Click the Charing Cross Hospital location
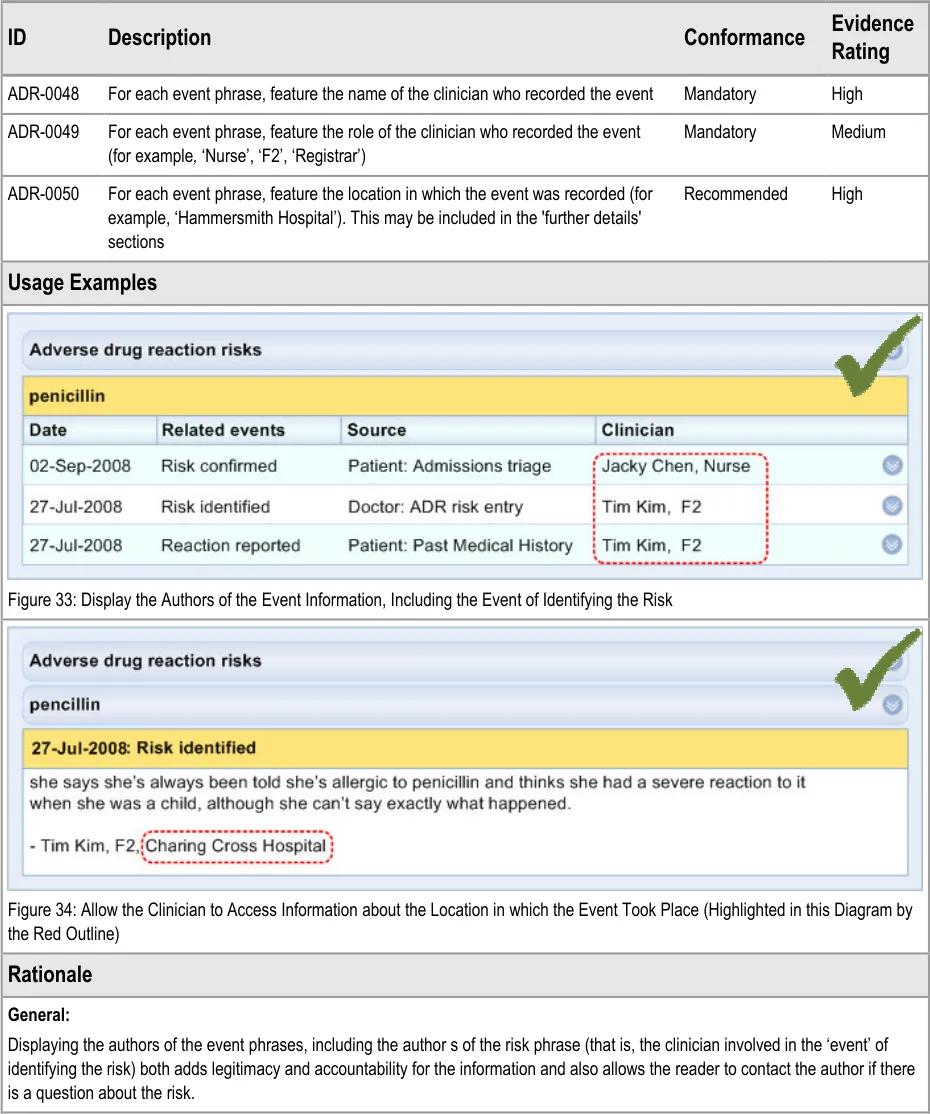Screen dimensions: 930x1114 [x=236, y=846]
